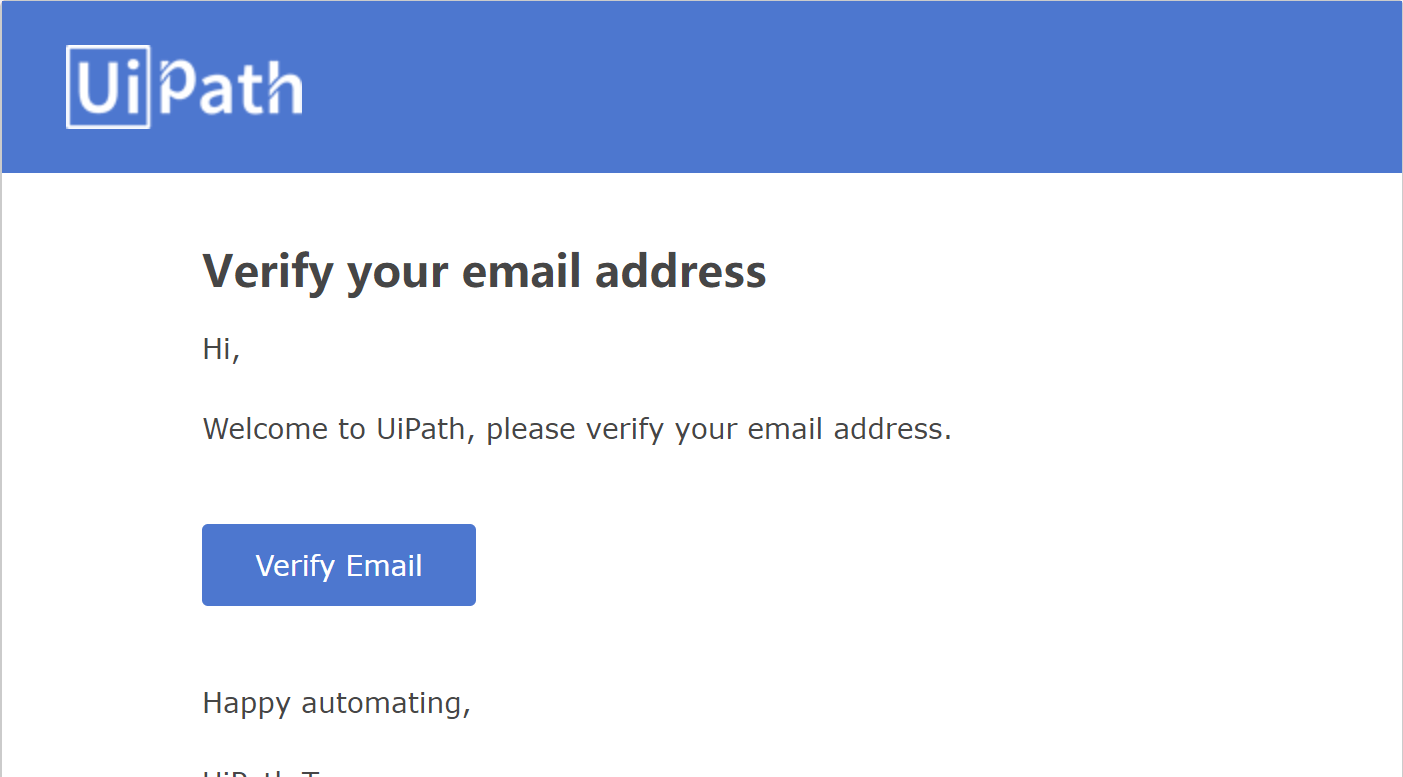Click the word "Verify" on the blue button
This screenshot has width=1403, height=777.
(x=295, y=567)
